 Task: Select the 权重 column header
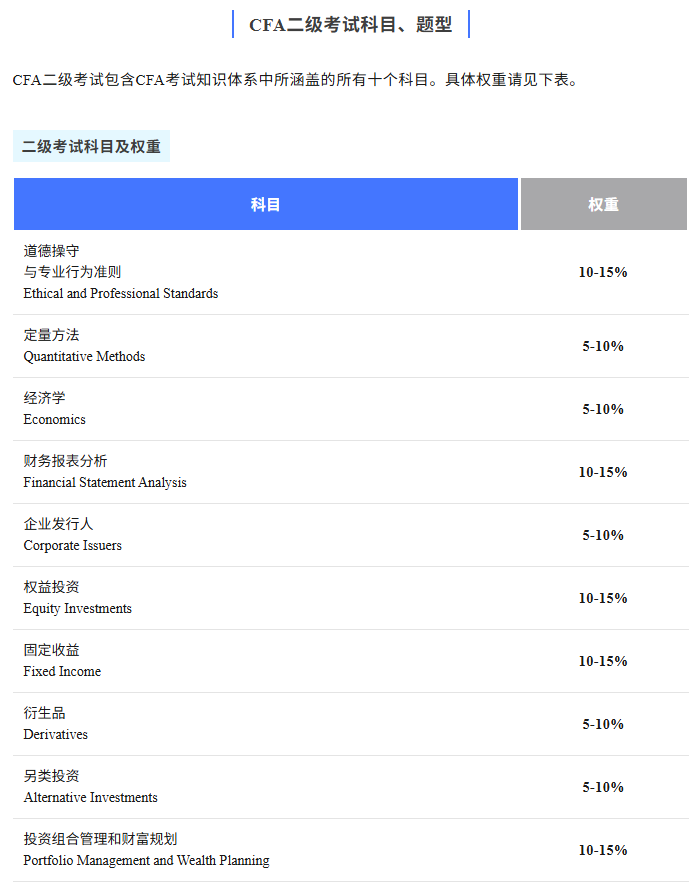point(603,204)
